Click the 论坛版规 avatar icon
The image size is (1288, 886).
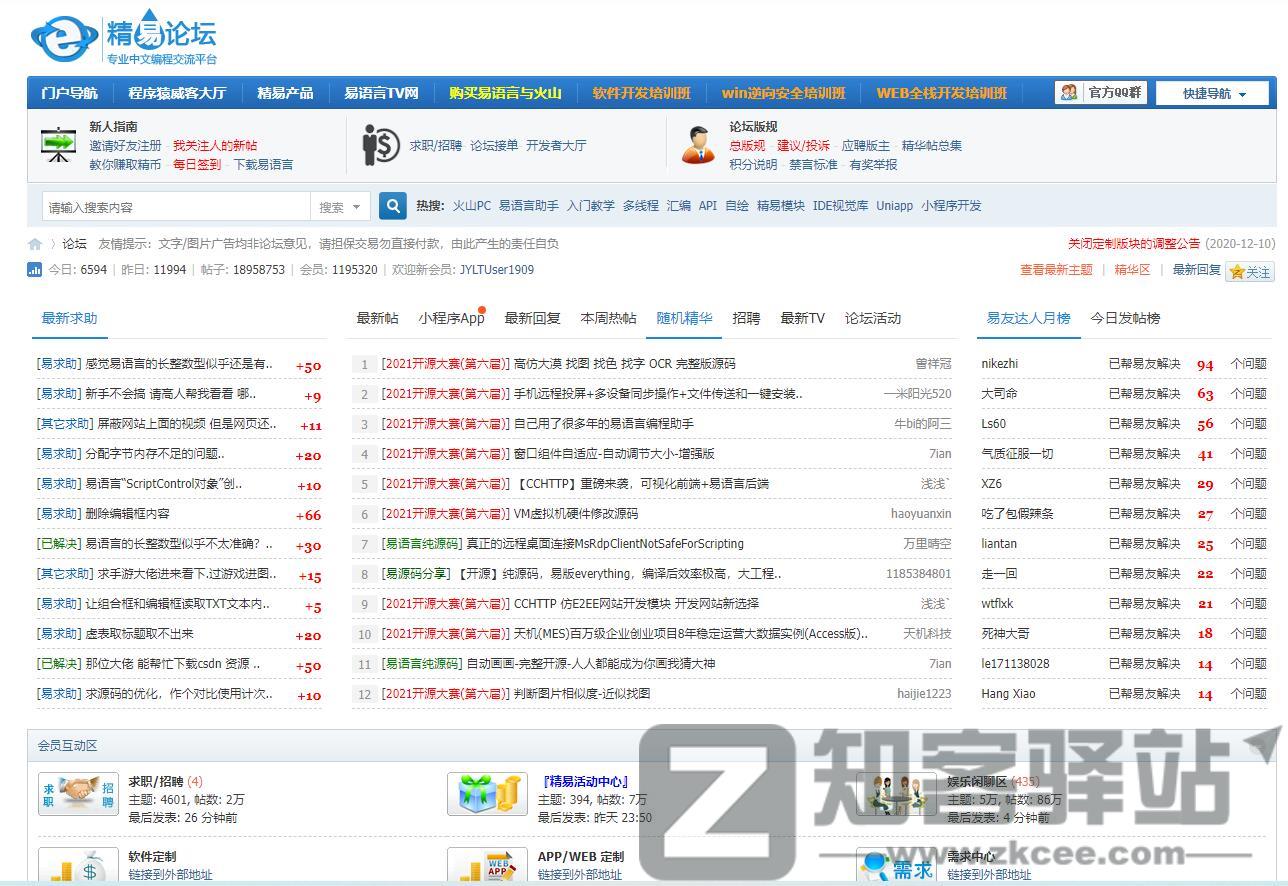pos(699,144)
